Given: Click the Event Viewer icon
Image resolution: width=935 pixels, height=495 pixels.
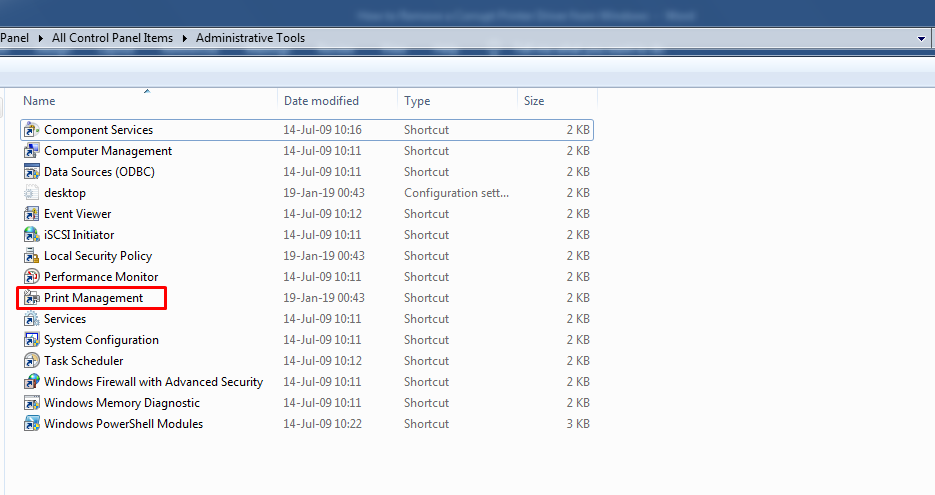Looking at the screenshot, I should pyautogui.click(x=32, y=214).
